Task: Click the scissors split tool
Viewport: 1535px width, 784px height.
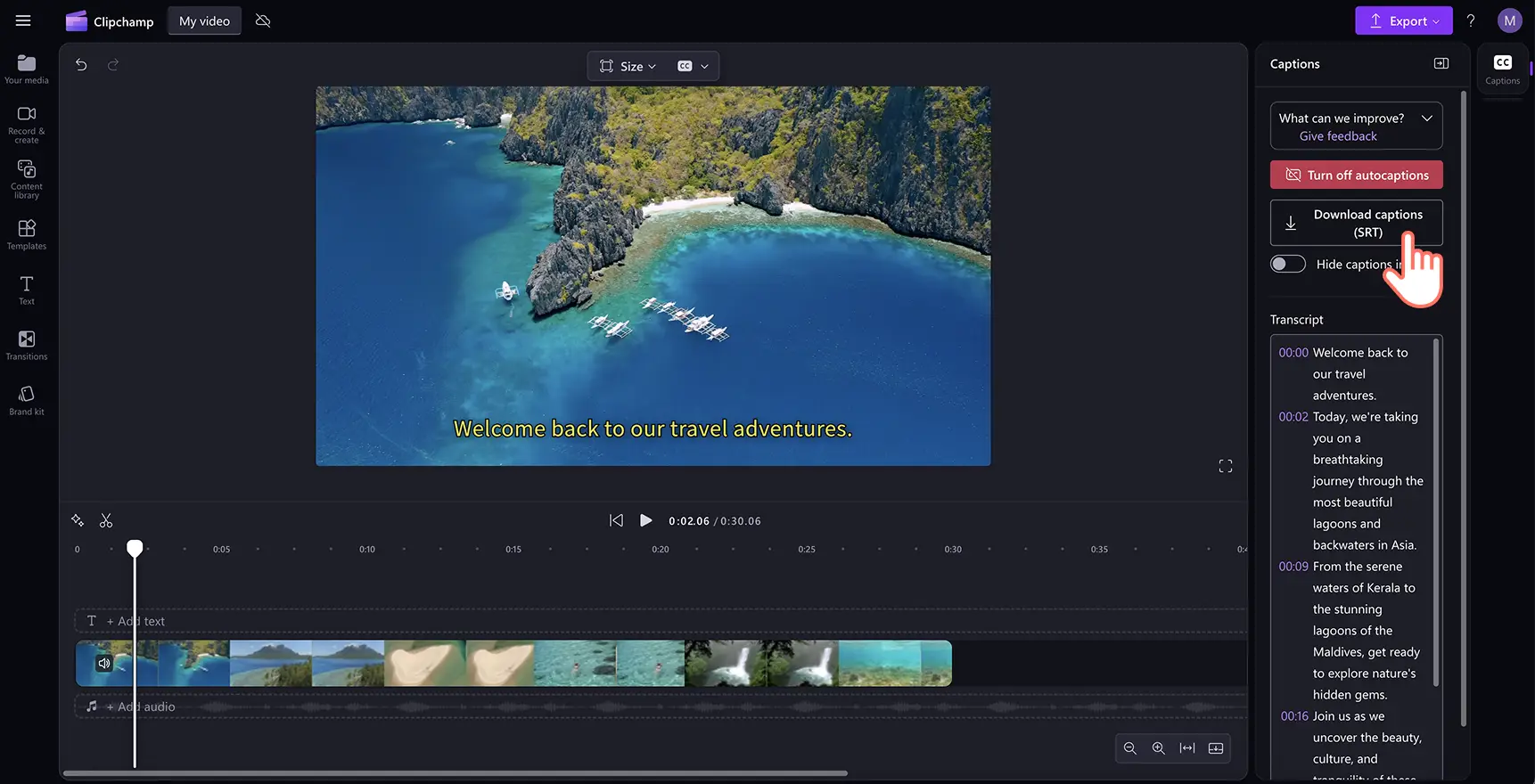Action: point(106,520)
